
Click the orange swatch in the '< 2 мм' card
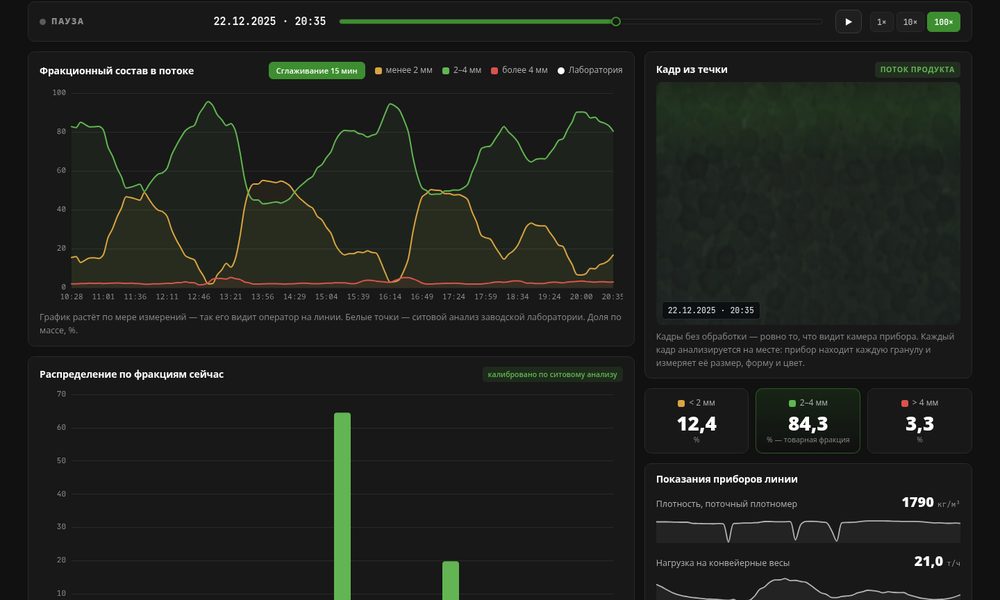tap(681, 404)
